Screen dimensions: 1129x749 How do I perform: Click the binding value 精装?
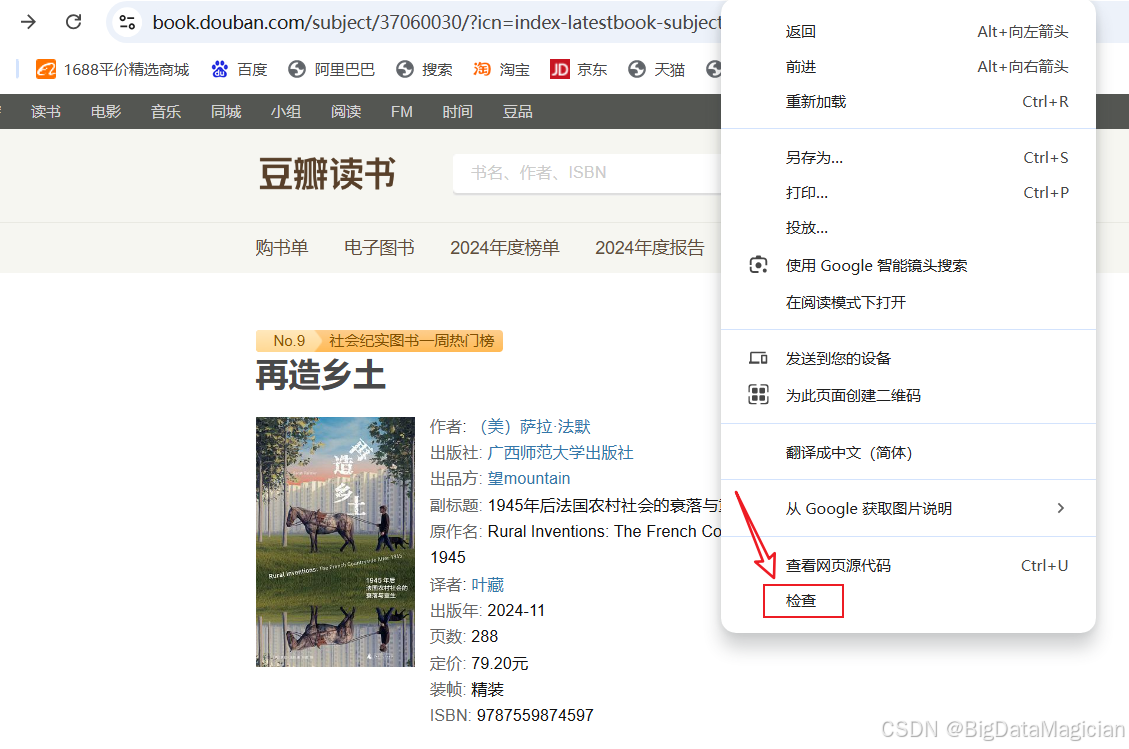[x=487, y=689]
